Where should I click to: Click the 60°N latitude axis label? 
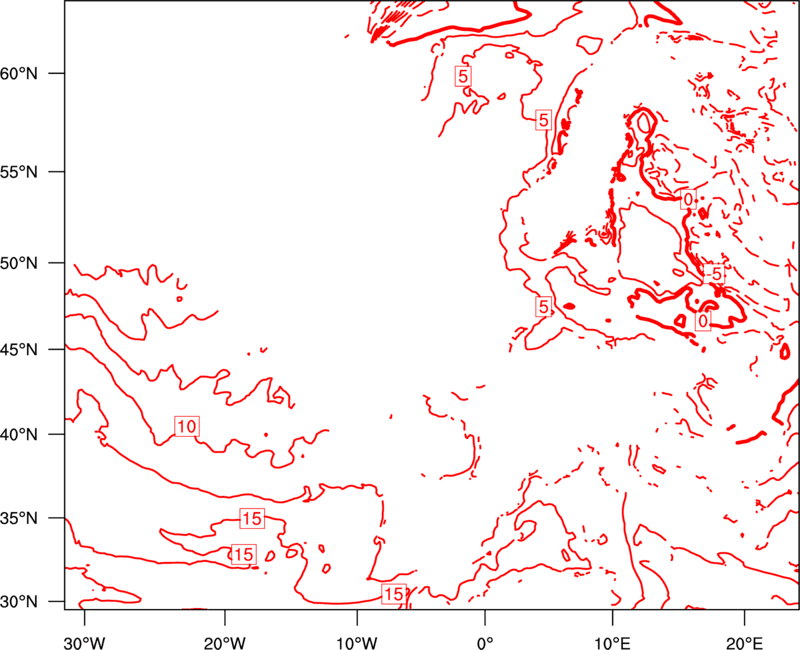[x=19, y=74]
